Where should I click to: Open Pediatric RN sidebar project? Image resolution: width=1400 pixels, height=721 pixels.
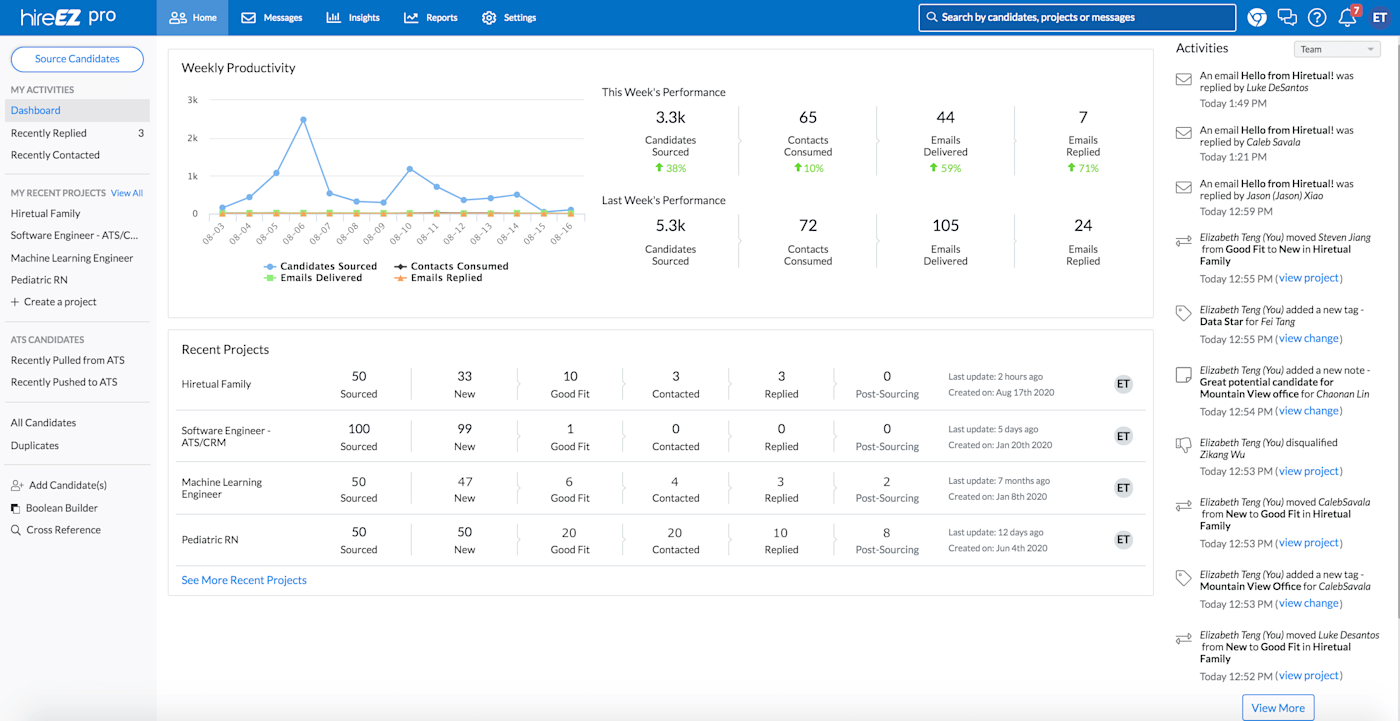tap(39, 280)
